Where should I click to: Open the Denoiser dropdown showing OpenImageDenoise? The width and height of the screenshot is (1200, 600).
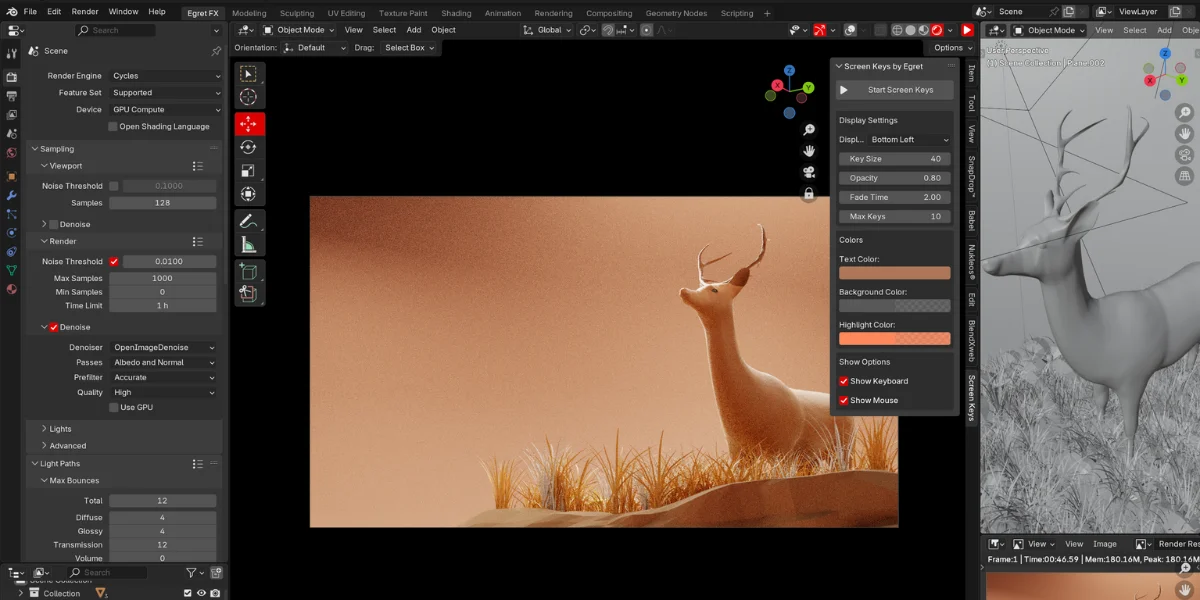pyautogui.click(x=163, y=346)
